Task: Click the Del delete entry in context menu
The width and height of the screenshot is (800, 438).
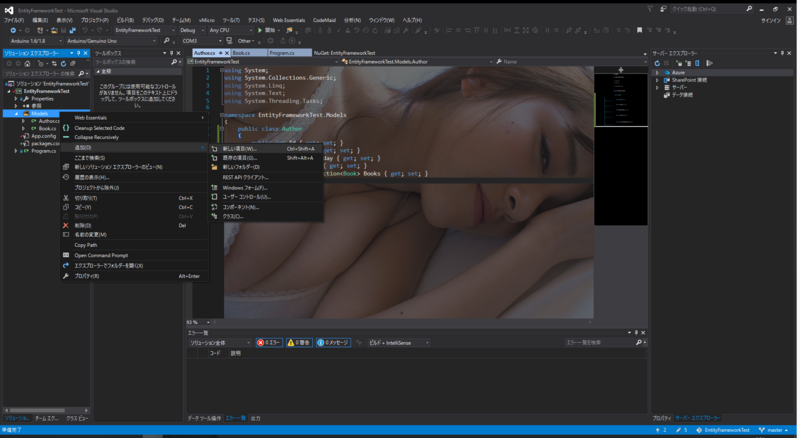Action: click(x=134, y=226)
